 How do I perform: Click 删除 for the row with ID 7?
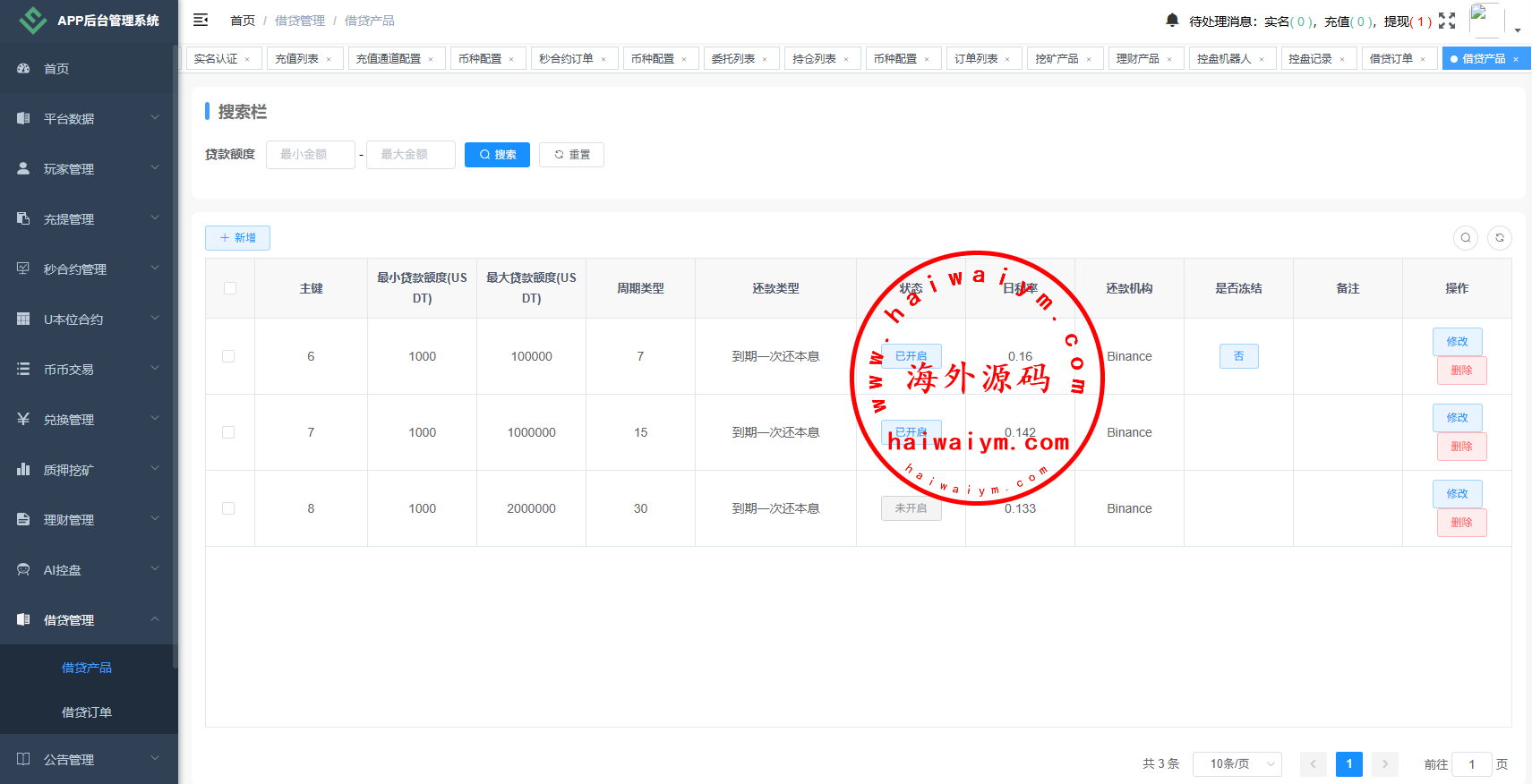pyautogui.click(x=1461, y=447)
